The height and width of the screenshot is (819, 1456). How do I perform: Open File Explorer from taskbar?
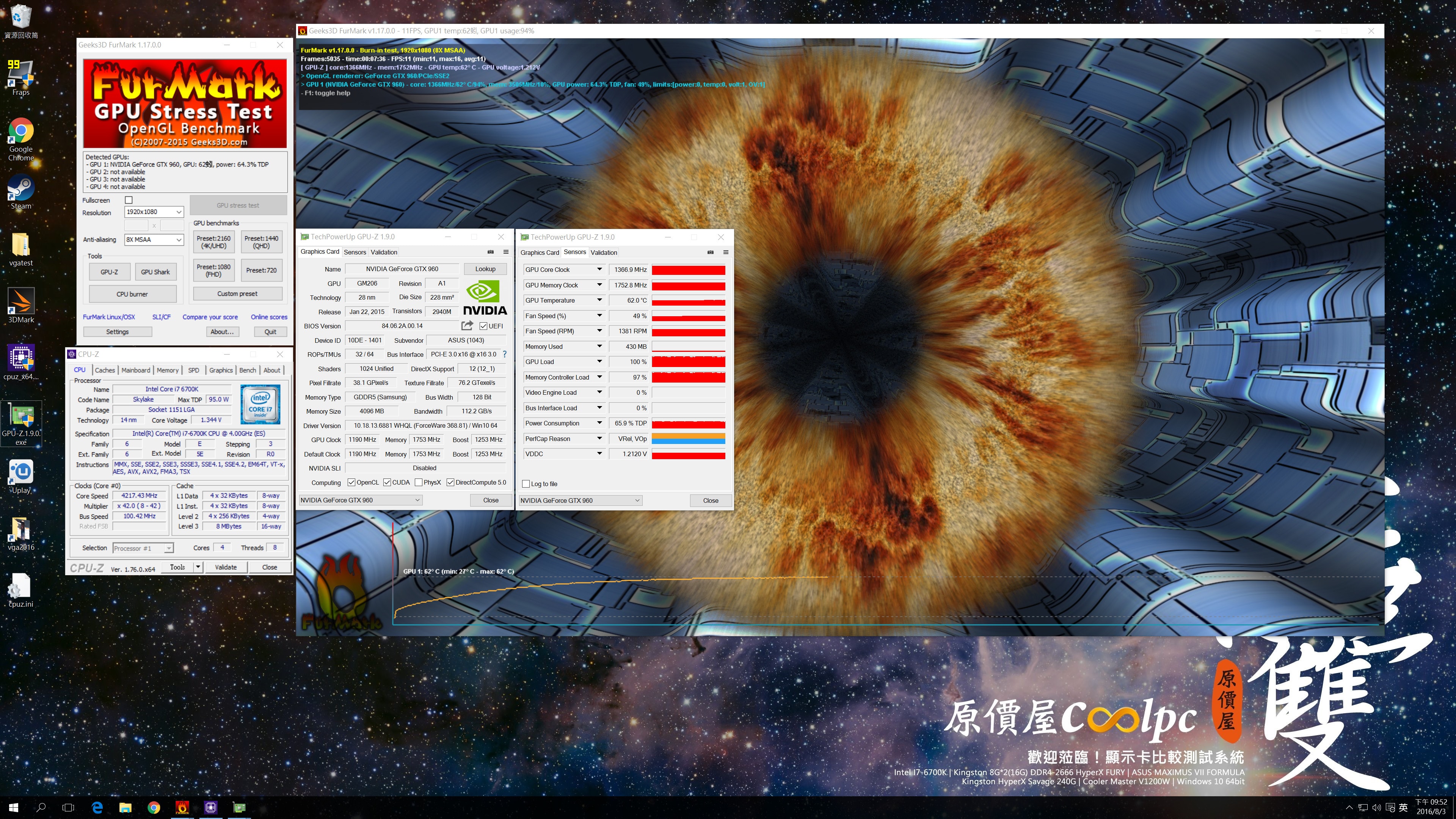[x=126, y=808]
